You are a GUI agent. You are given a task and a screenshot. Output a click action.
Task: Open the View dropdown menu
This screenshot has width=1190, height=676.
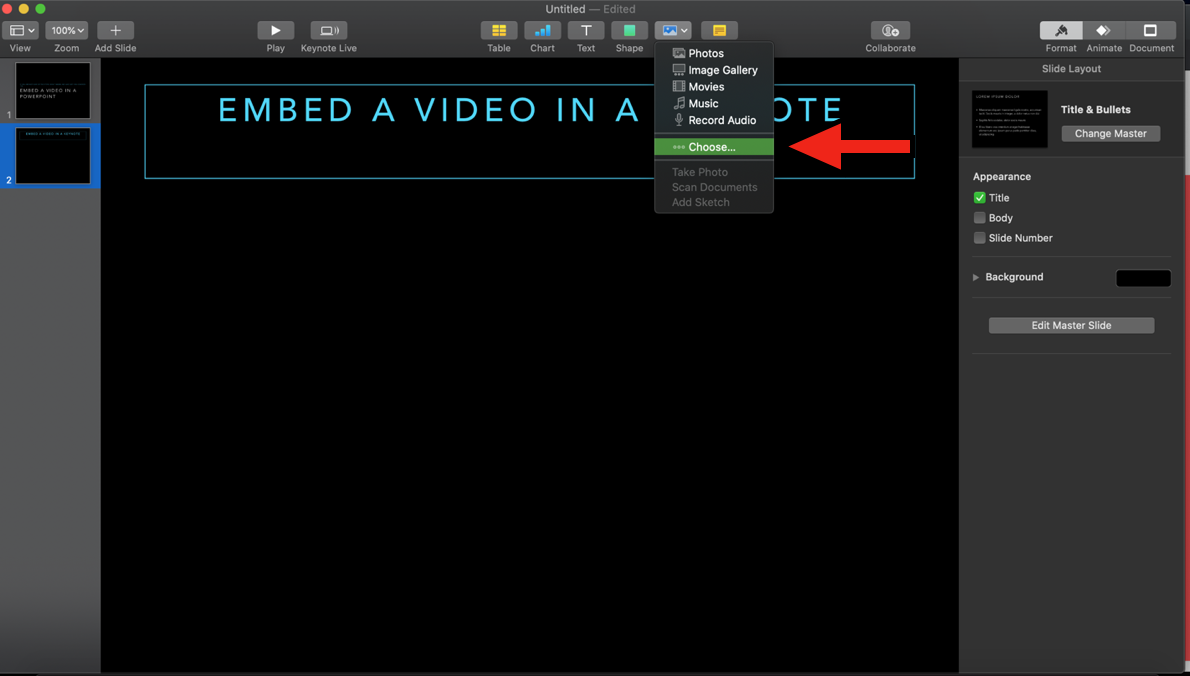pos(21,31)
